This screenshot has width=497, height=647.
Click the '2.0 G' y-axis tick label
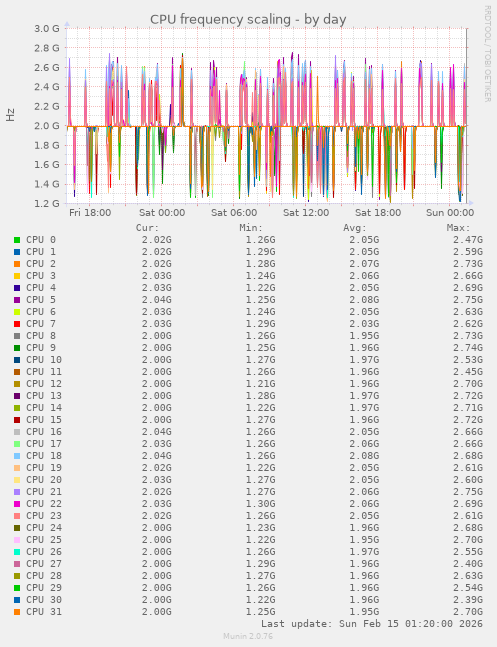47,126
